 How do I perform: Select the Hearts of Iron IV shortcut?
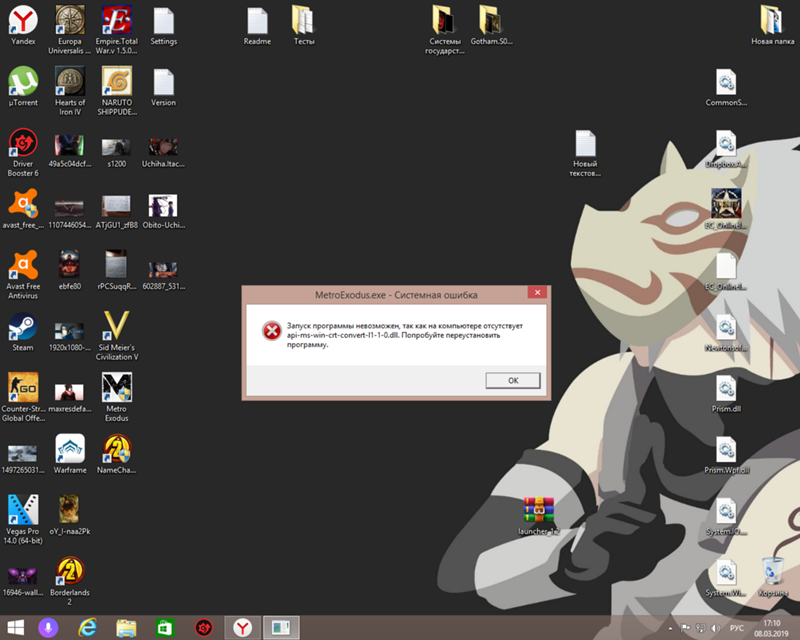point(70,91)
